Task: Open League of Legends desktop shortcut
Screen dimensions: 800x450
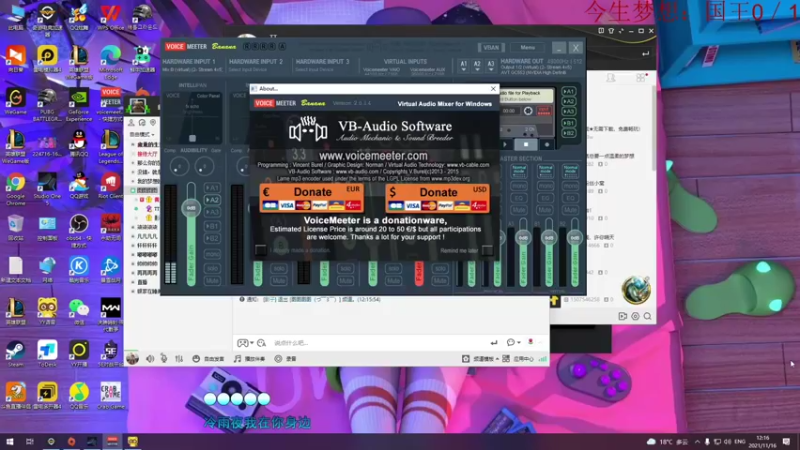Action: pyautogui.click(x=111, y=147)
